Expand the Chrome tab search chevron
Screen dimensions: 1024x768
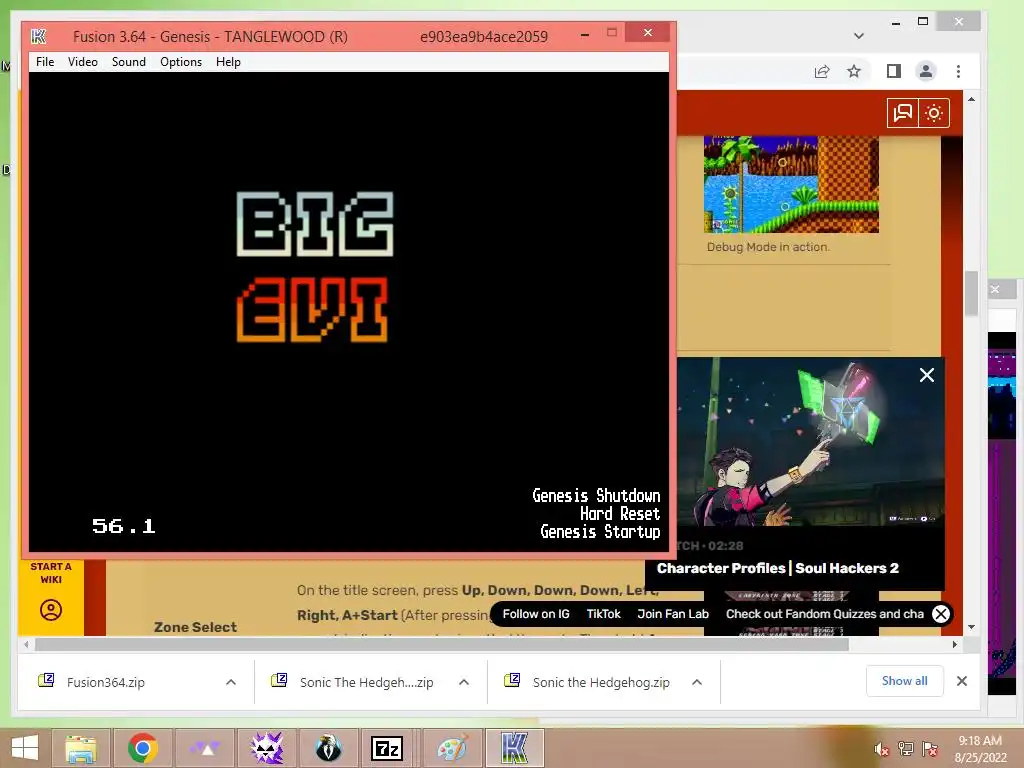(859, 36)
